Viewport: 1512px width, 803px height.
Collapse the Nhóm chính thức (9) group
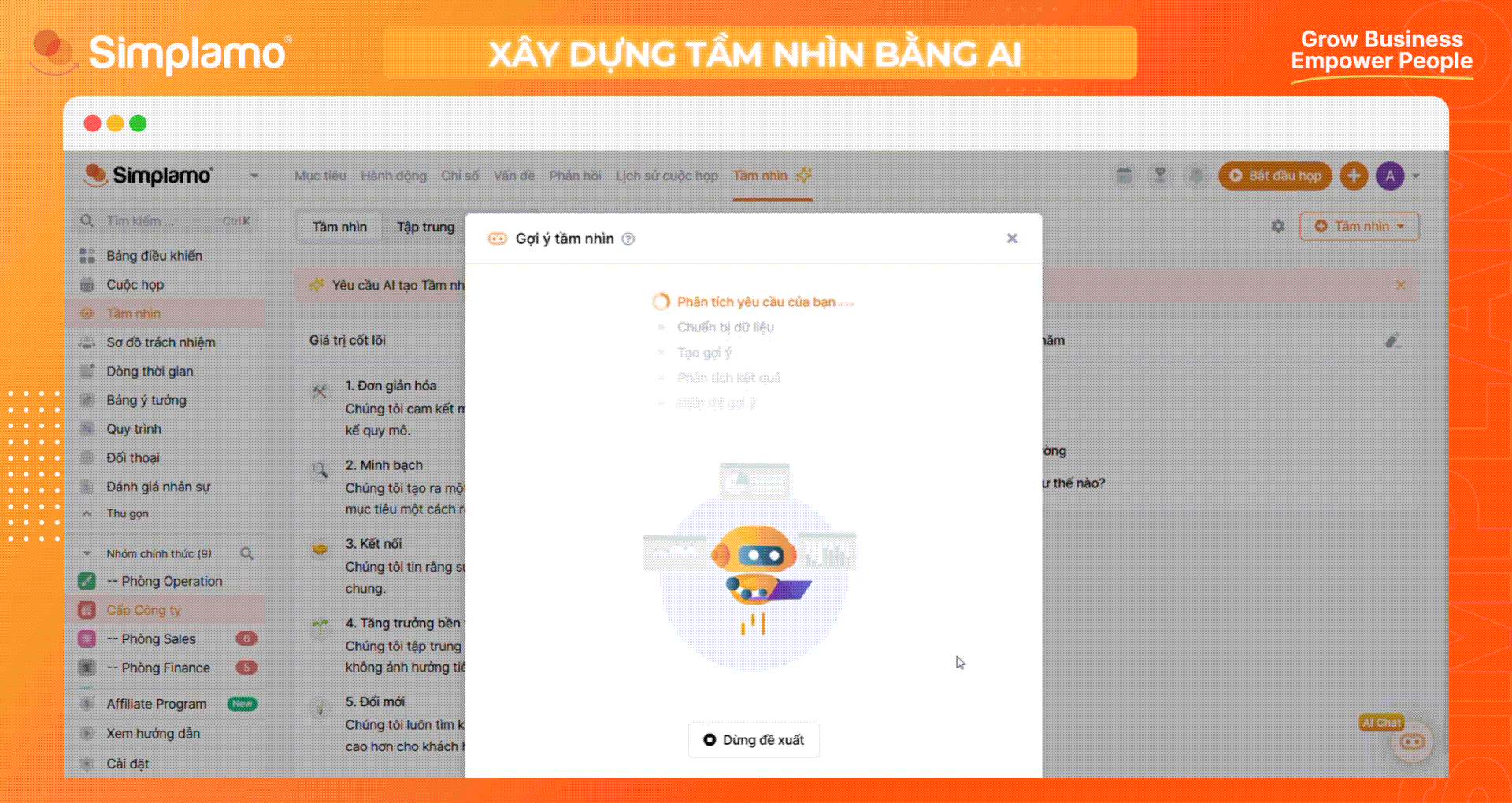pos(87,553)
